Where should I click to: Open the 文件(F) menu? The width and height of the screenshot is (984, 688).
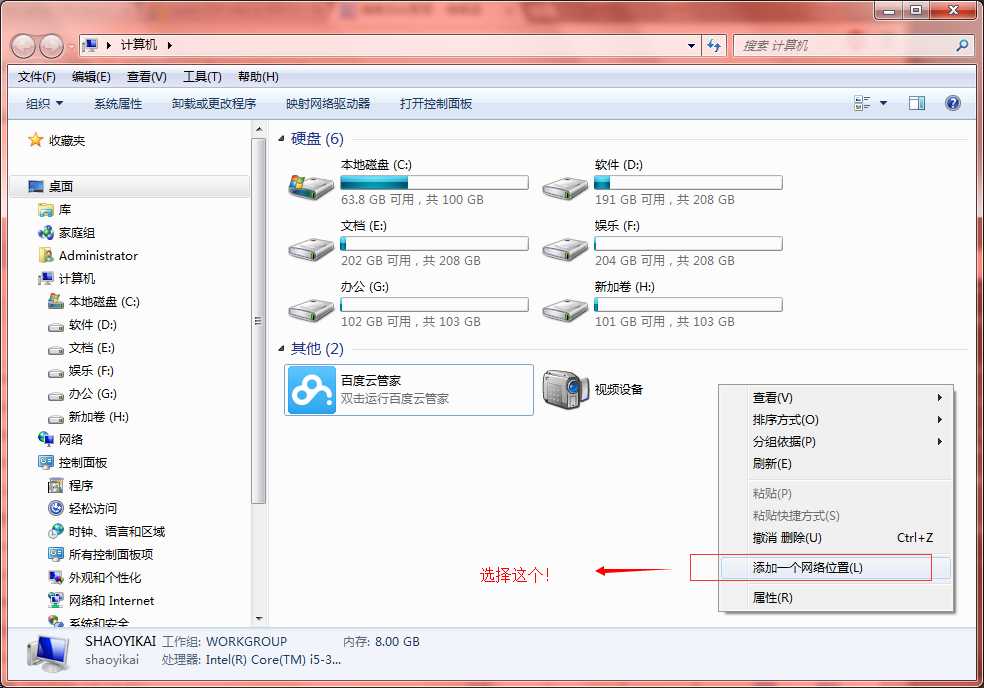tap(36, 77)
